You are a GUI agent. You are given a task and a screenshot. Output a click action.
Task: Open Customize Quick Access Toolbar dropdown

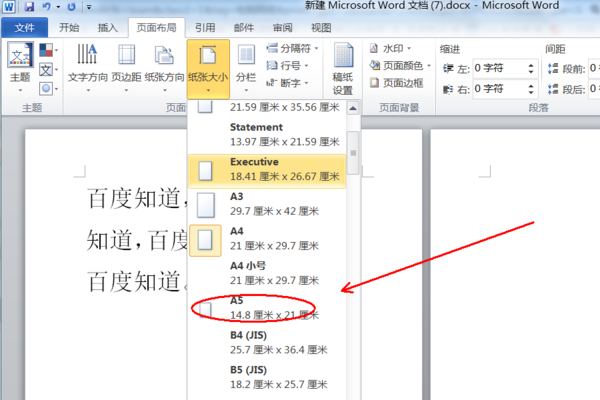(x=89, y=7)
